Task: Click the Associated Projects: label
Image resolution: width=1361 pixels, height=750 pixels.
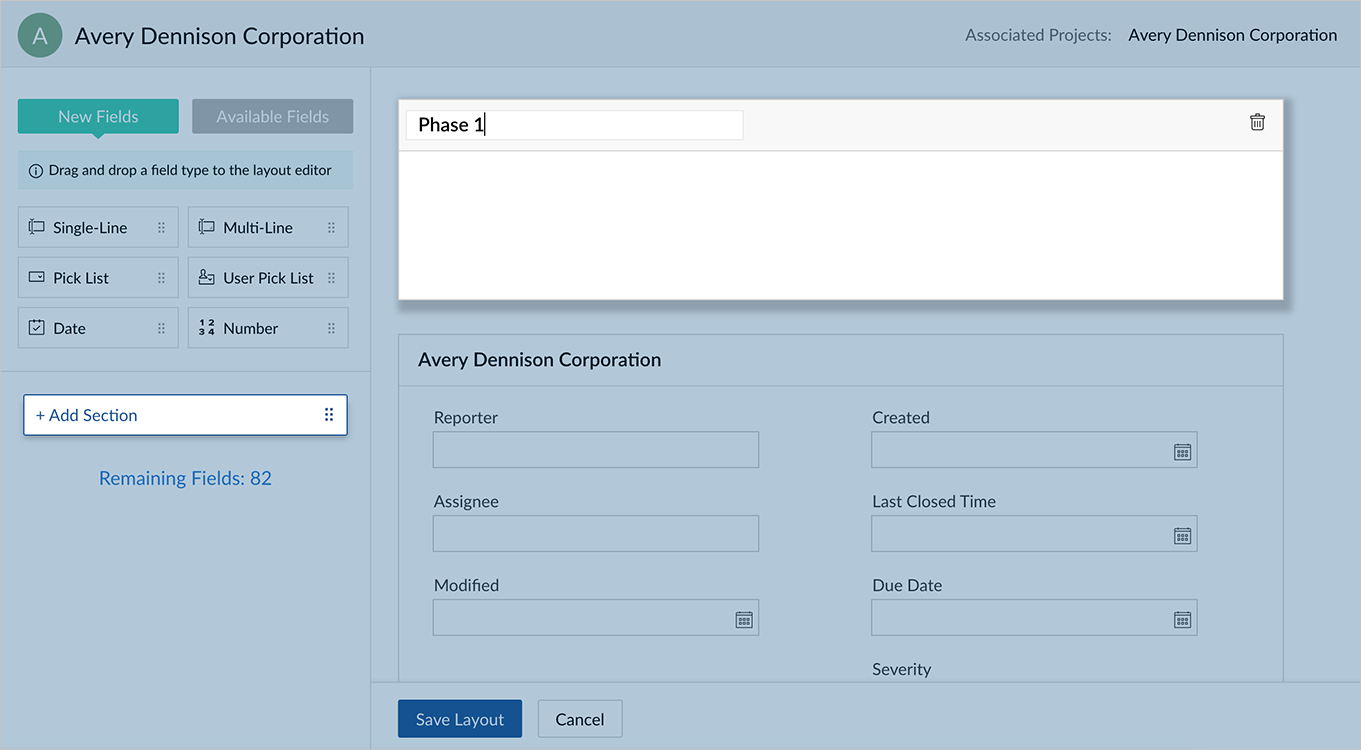Action: click(x=1038, y=35)
